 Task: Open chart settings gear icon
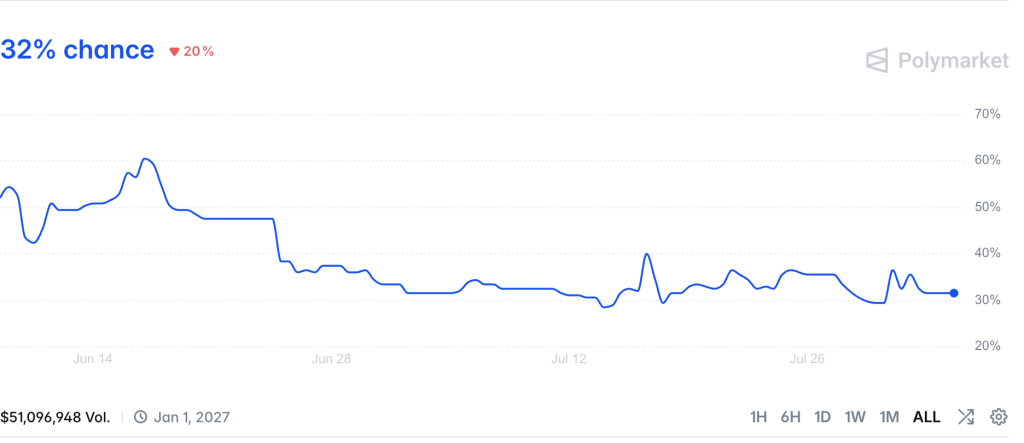999,417
